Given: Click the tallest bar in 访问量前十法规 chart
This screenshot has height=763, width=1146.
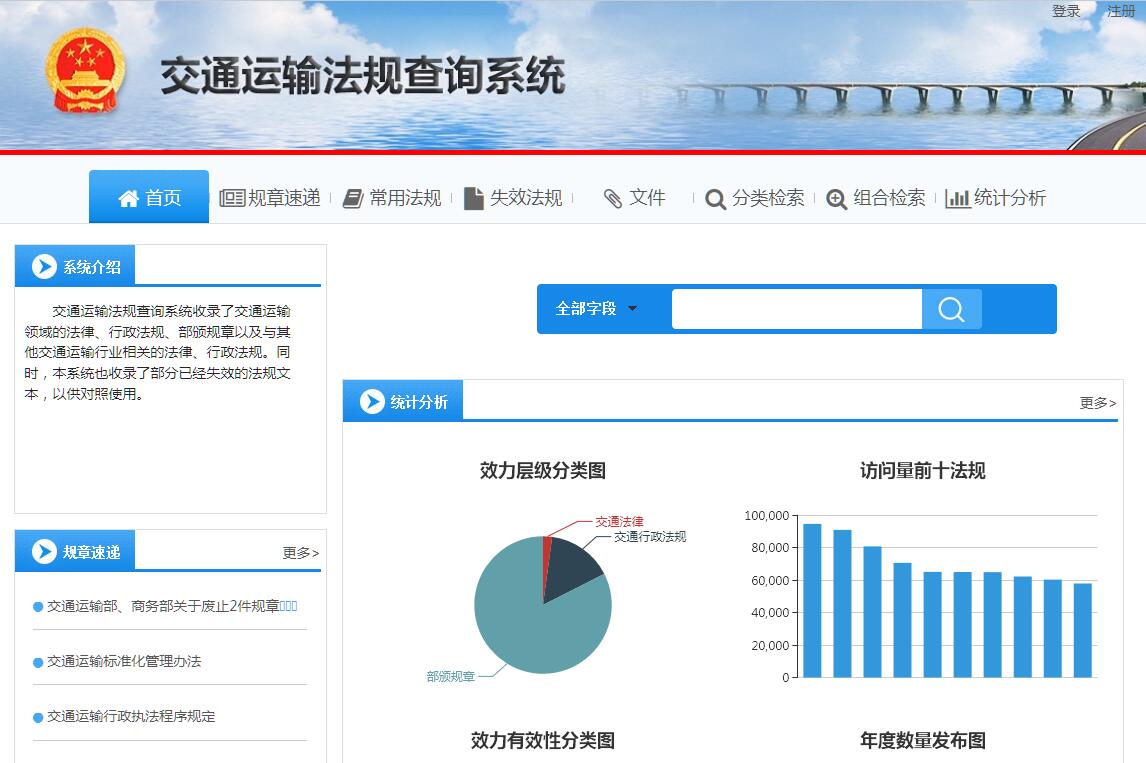Looking at the screenshot, I should point(812,600).
